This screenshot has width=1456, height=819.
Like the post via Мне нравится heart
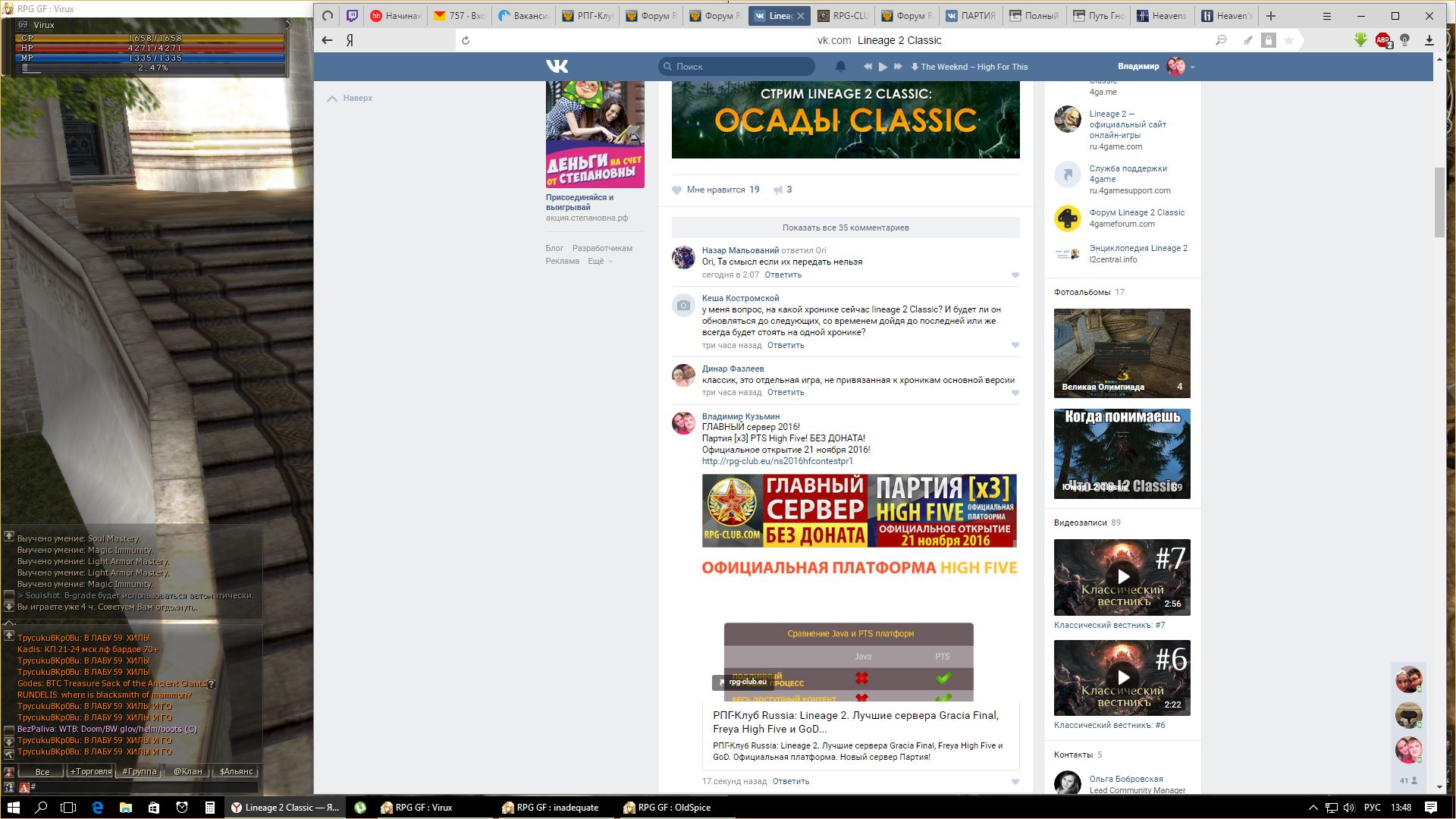coord(677,190)
